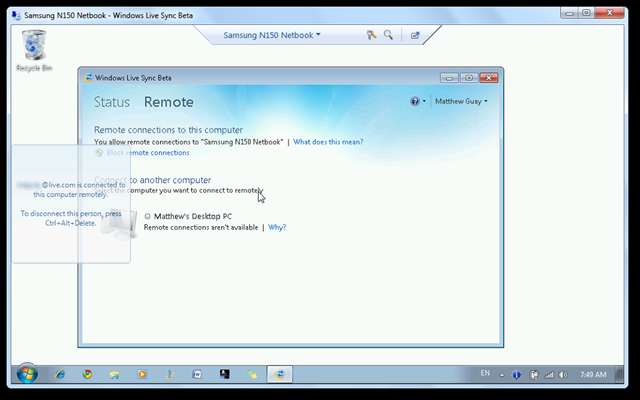Viewport: 640px width, 400px height.
Task: Click the "Remote connections to this computer" heading
Action: (x=168, y=130)
